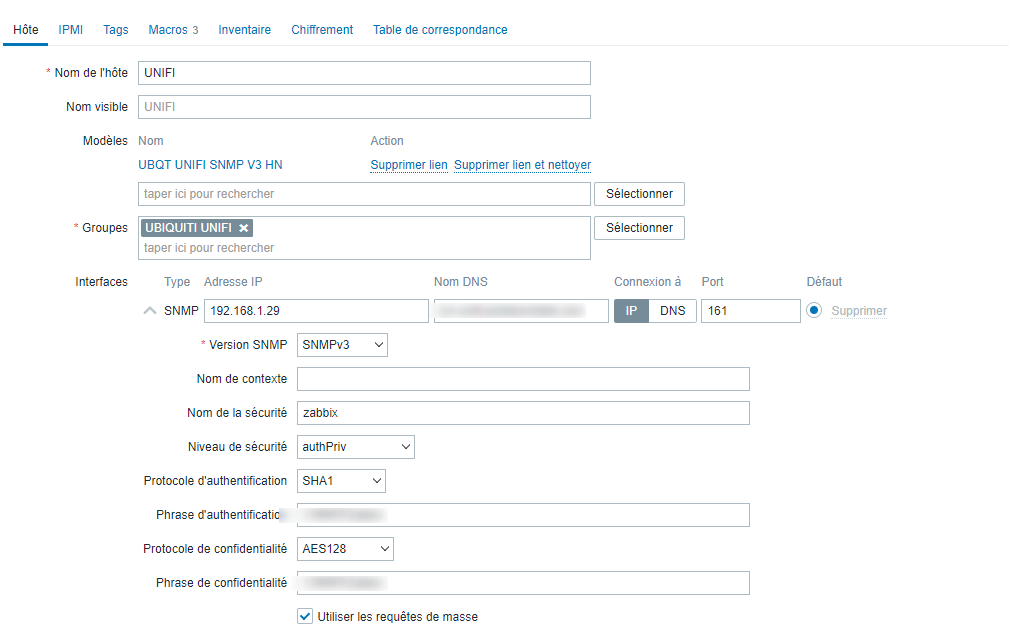Focus the Nom de contexte field
The width and height of the screenshot is (1009, 640).
click(x=523, y=379)
